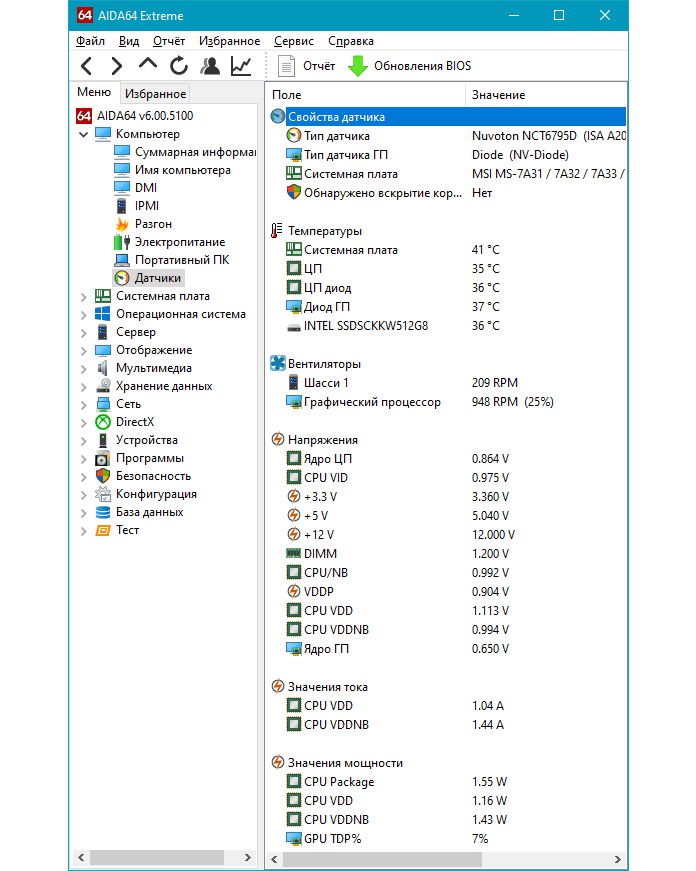Switch to the Избранное tab in sidebar

(x=156, y=94)
